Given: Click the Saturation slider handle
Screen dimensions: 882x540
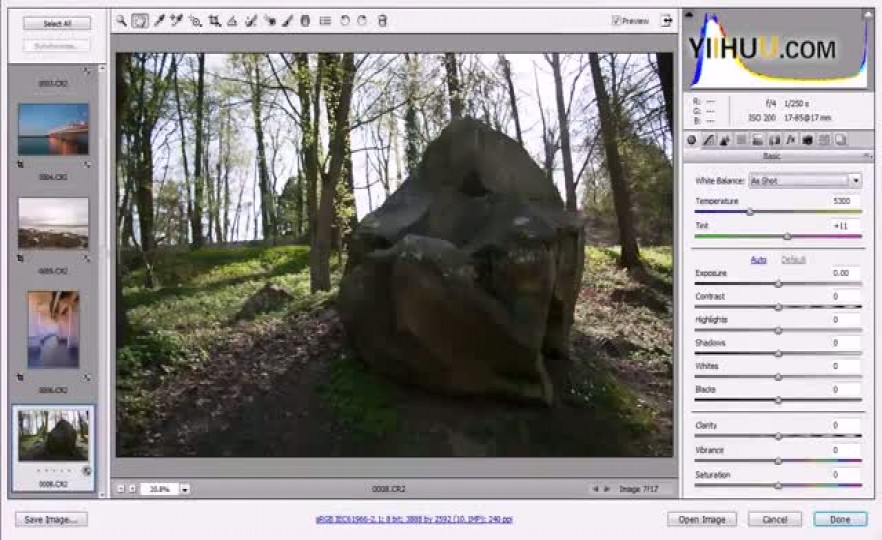Looking at the screenshot, I should point(778,485).
